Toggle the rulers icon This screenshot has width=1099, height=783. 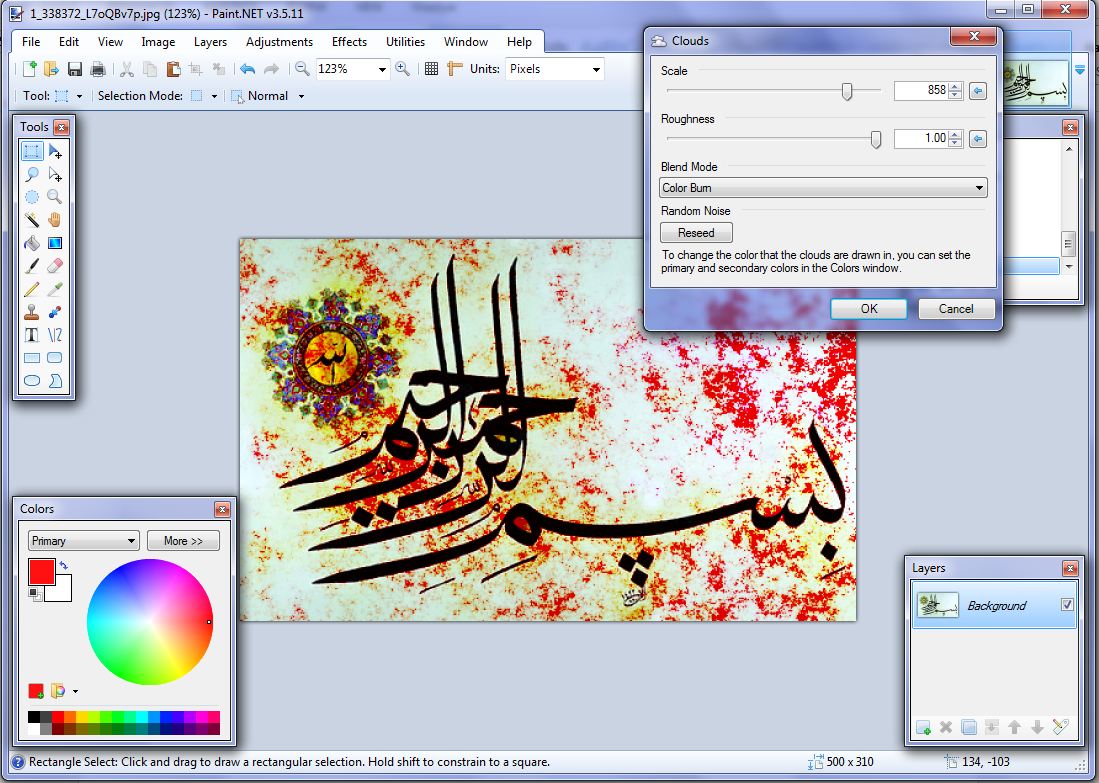pos(455,69)
